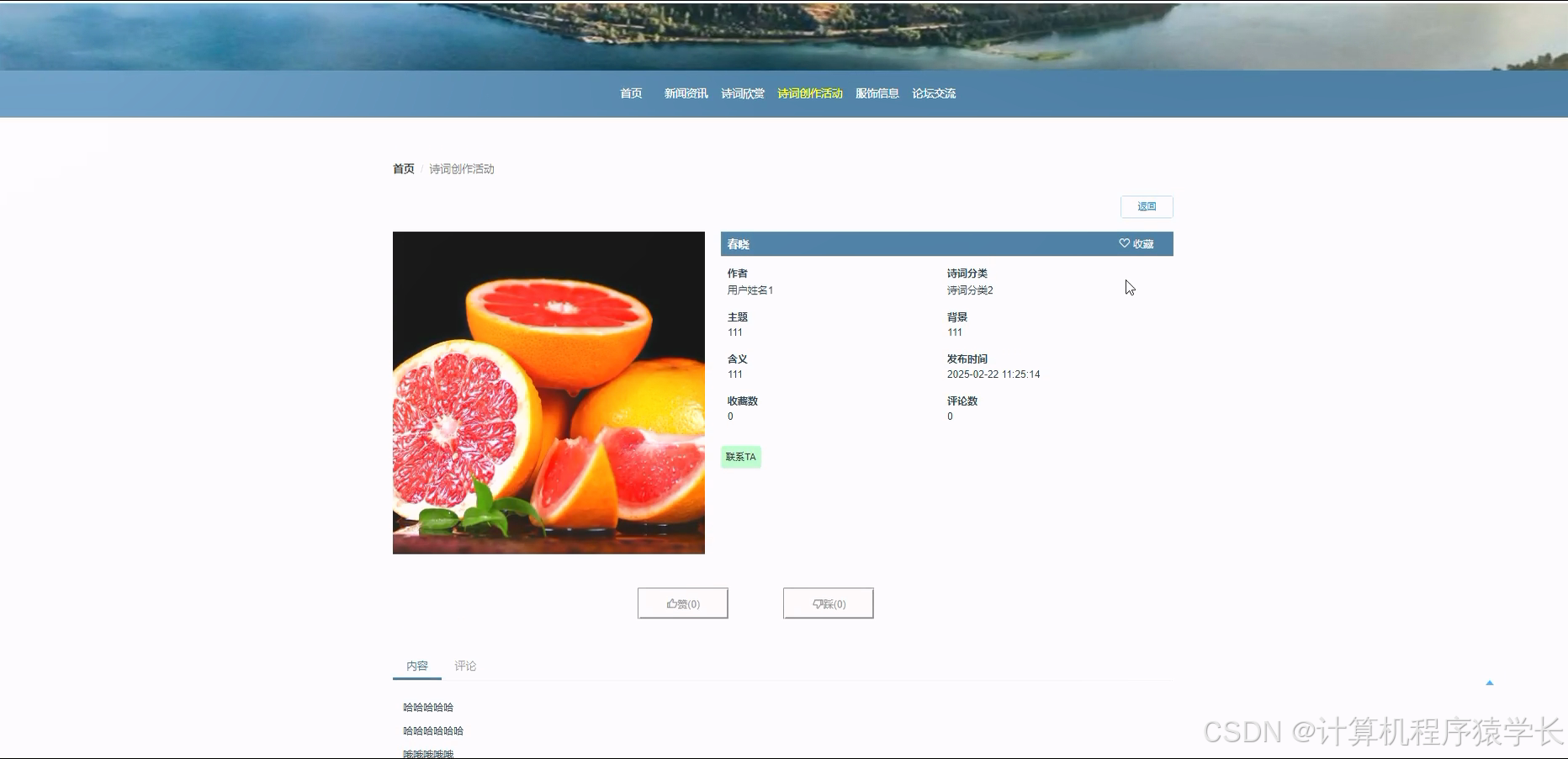Click 诗词创作活动 in the breadcrumb
The image size is (1568, 759).
(461, 169)
